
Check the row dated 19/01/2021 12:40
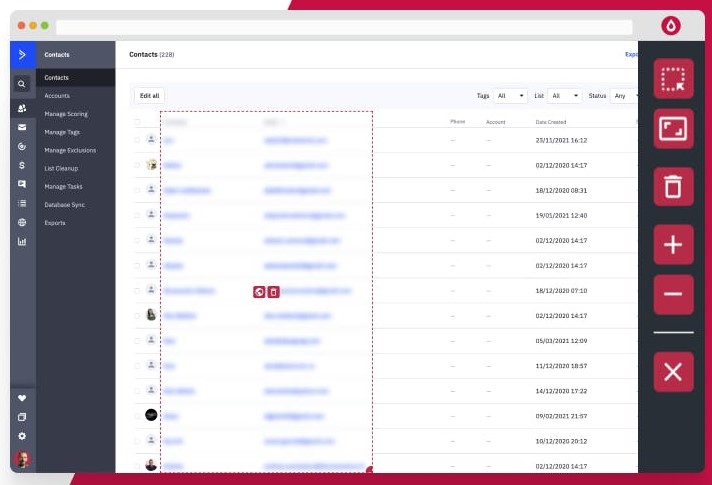pyautogui.click(x=137, y=215)
